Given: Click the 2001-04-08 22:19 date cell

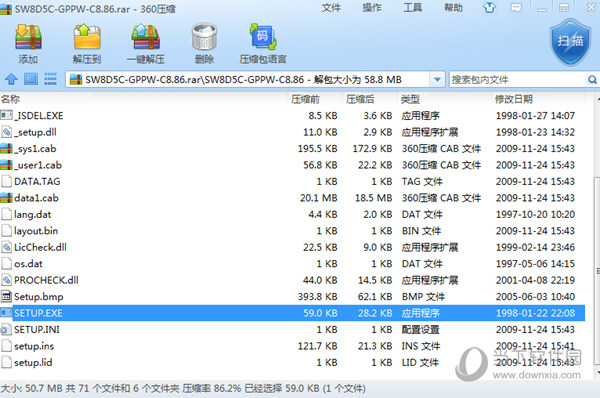Looking at the screenshot, I should [535, 280].
